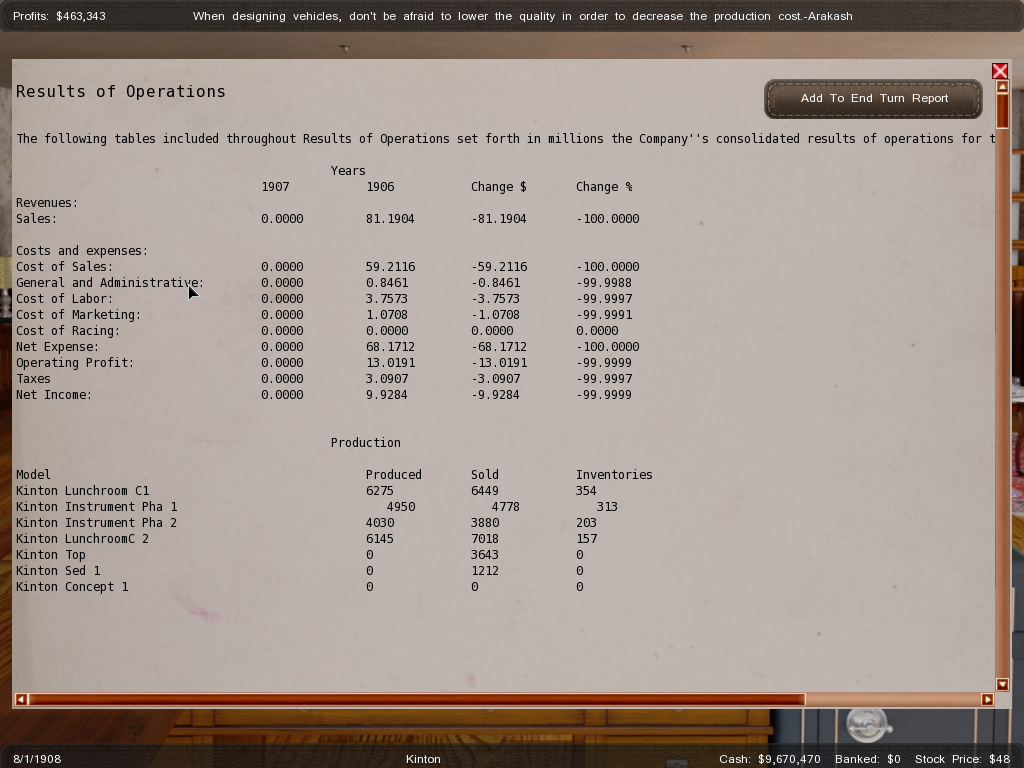Image resolution: width=1024 pixels, height=768 pixels.
Task: Select the Profits display in the top bar
Action: pyautogui.click(x=59, y=16)
